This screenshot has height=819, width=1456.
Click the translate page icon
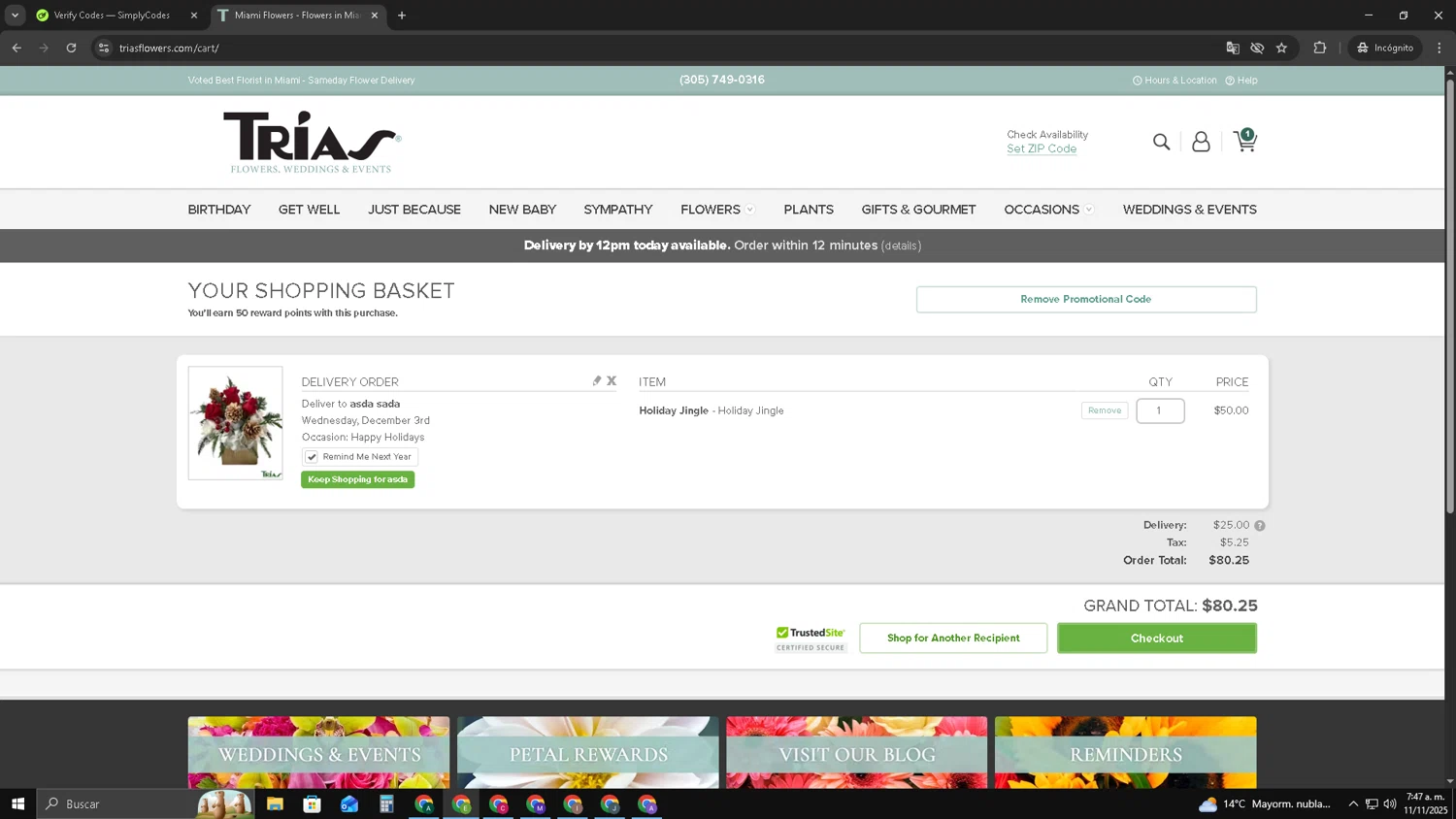click(1233, 48)
